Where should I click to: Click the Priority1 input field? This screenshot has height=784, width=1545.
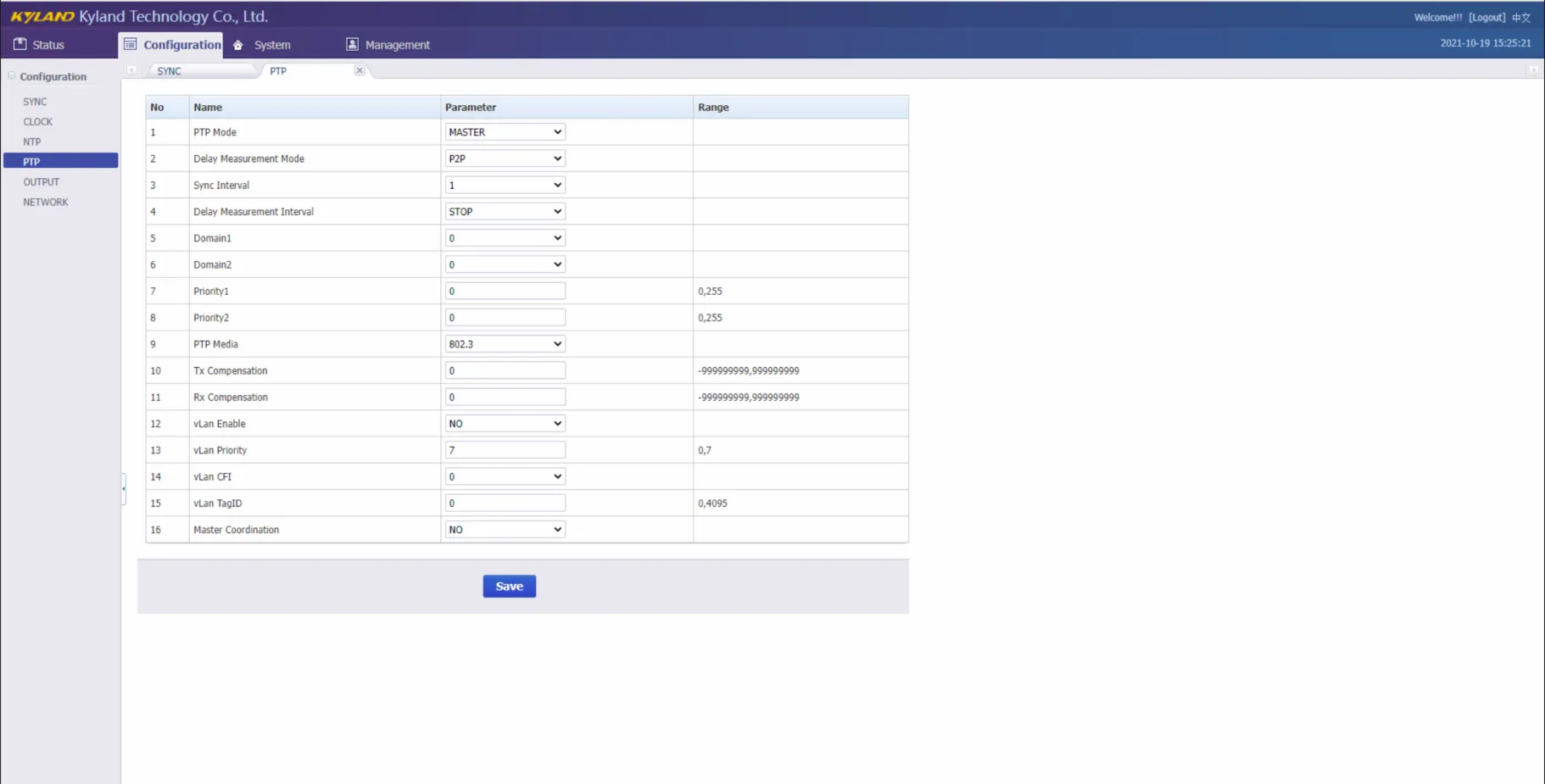tap(505, 291)
